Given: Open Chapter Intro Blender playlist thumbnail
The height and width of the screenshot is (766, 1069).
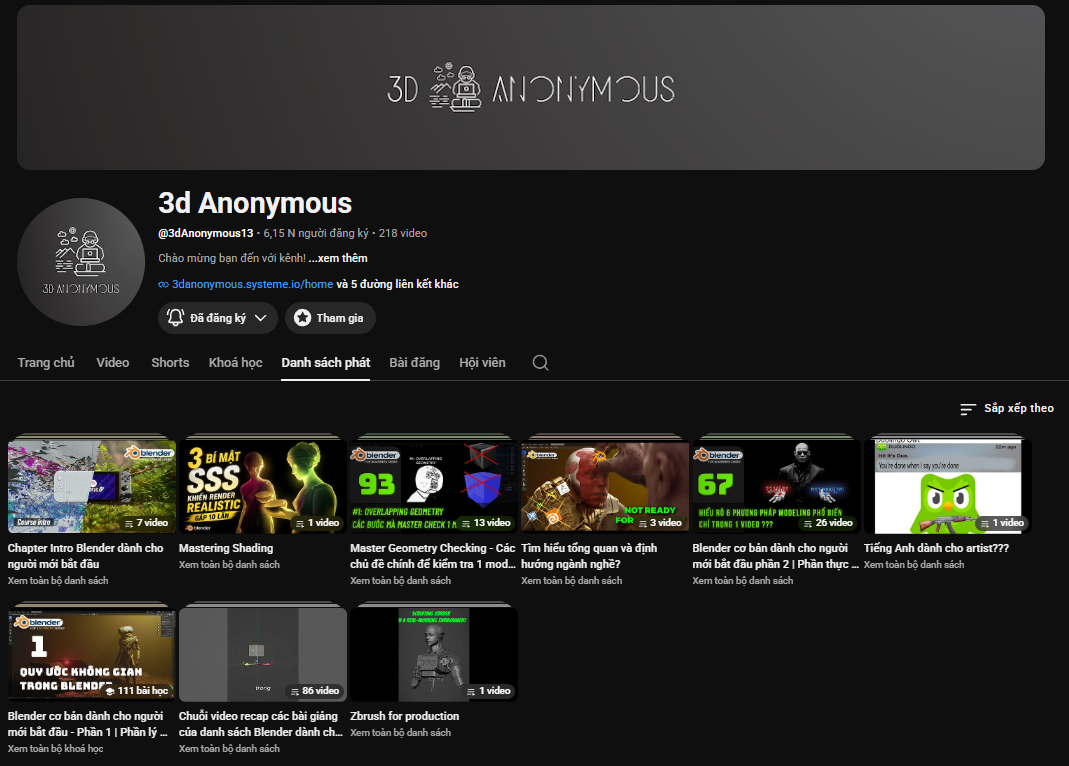Looking at the screenshot, I should point(91,486).
